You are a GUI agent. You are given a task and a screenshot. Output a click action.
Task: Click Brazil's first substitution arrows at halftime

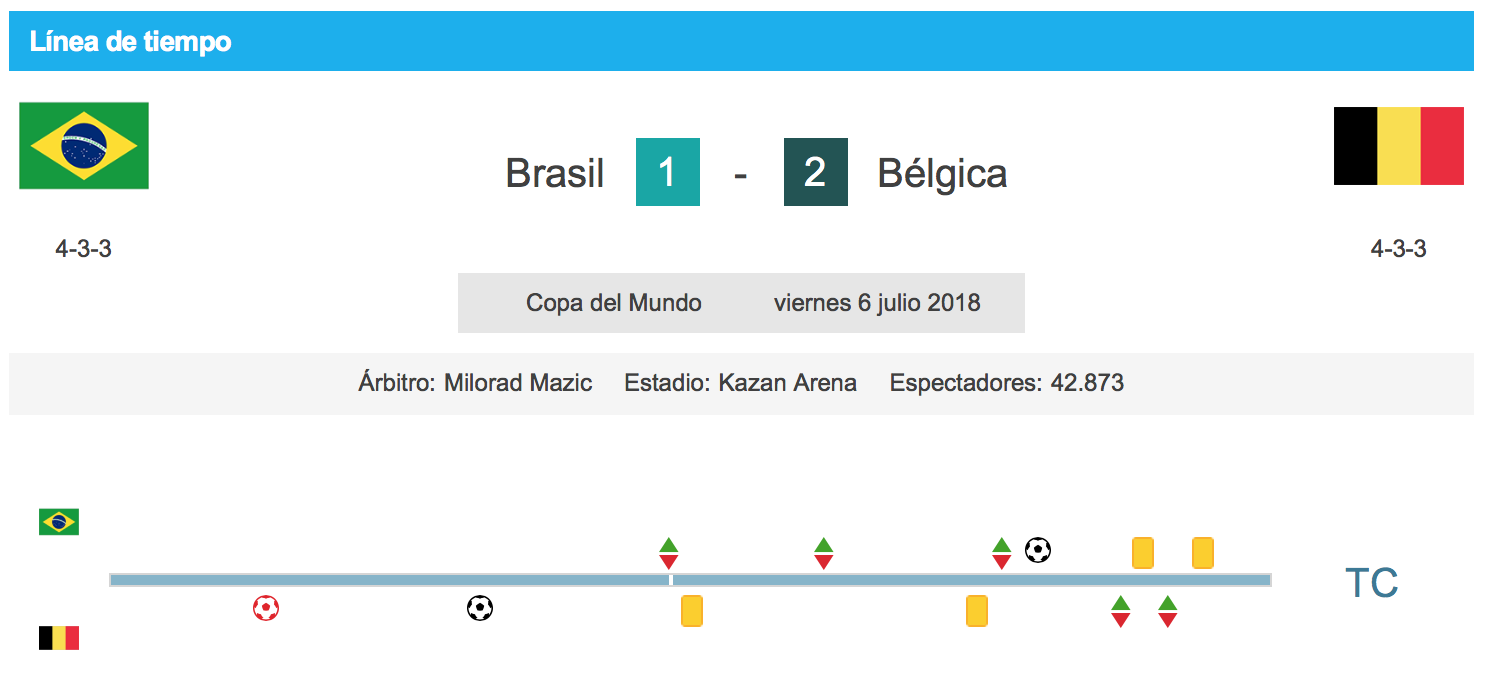[669, 554]
